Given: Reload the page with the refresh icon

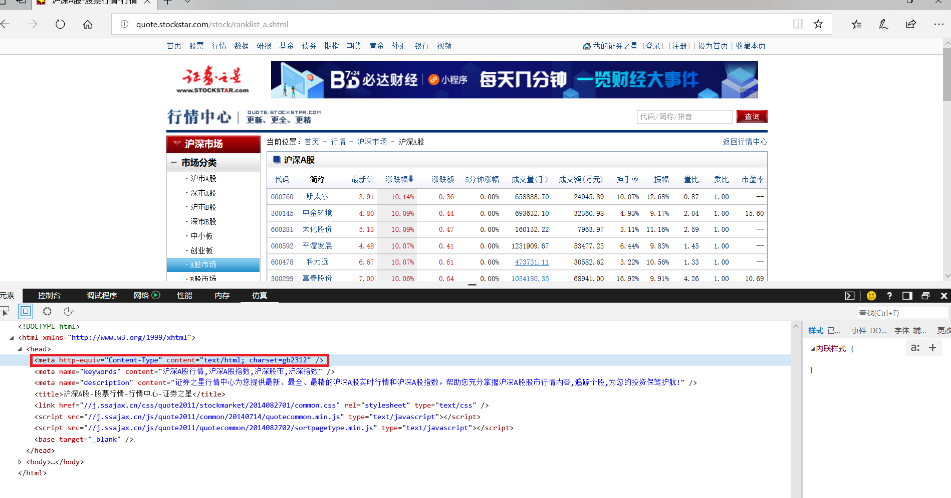Looking at the screenshot, I should coord(60,24).
